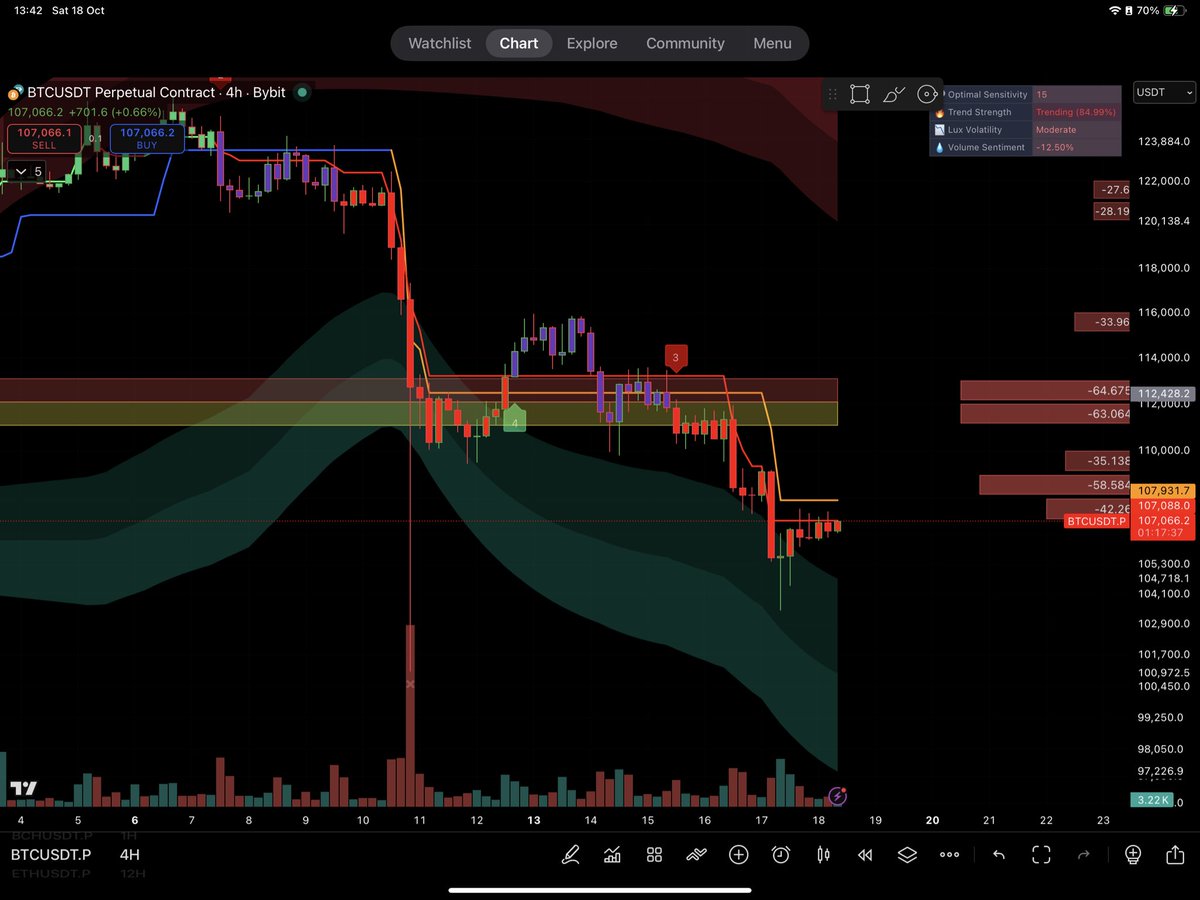Tap the Trend Strength dashboard row
Image resolution: width=1200 pixels, height=900 pixels.
(1027, 112)
